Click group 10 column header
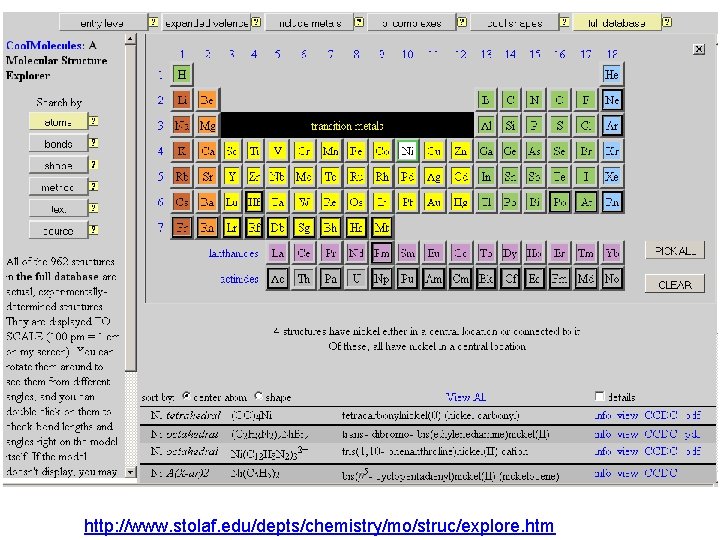720x540 pixels. [407, 54]
